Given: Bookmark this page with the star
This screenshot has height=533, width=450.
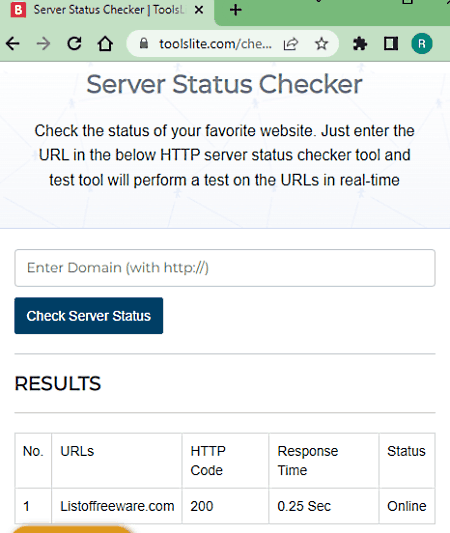Looking at the screenshot, I should pyautogui.click(x=321, y=44).
